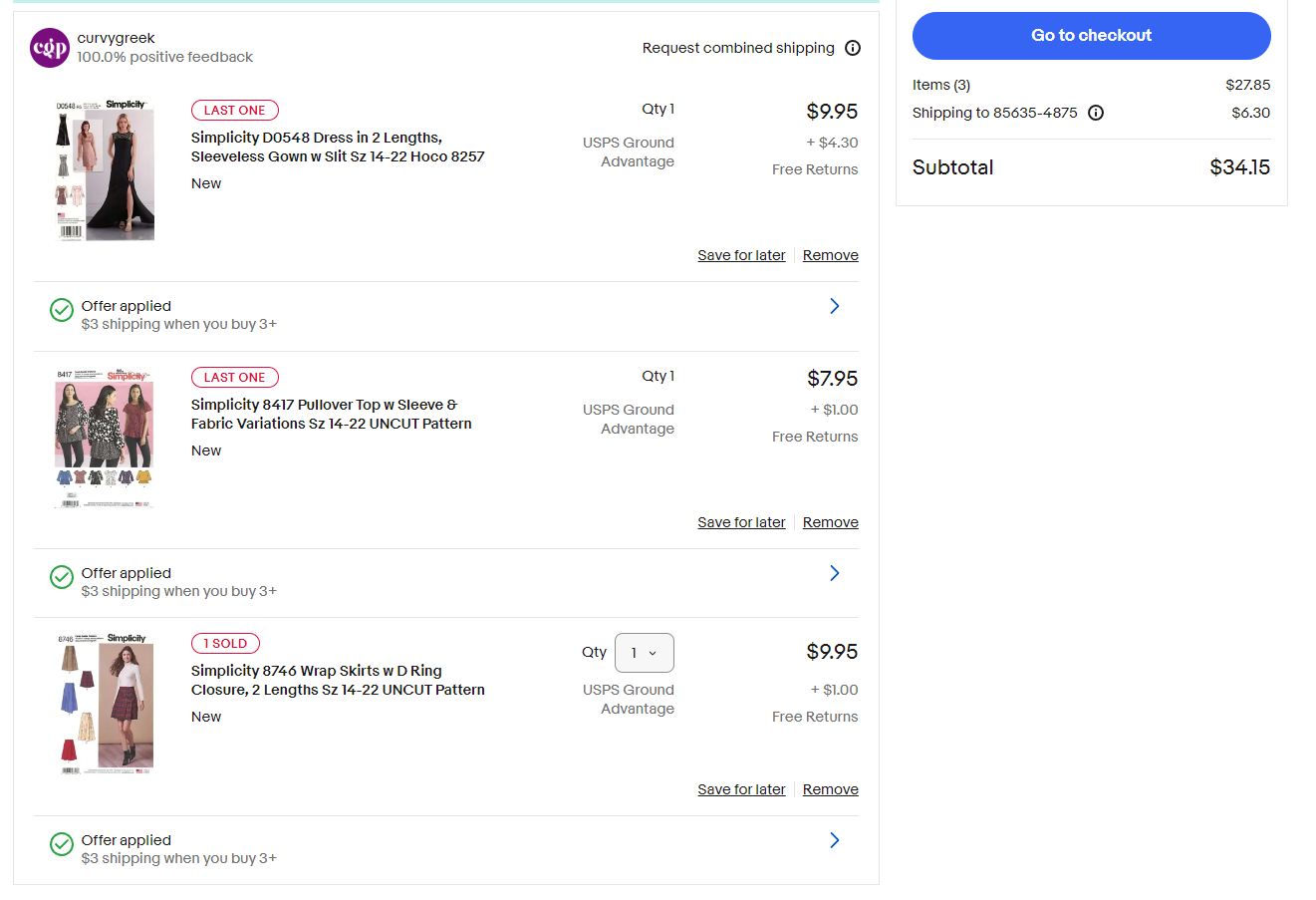Expand the offer chevron below Simplicity 8417 Pullover Top
The width and height of the screenshot is (1316, 900).
[835, 573]
